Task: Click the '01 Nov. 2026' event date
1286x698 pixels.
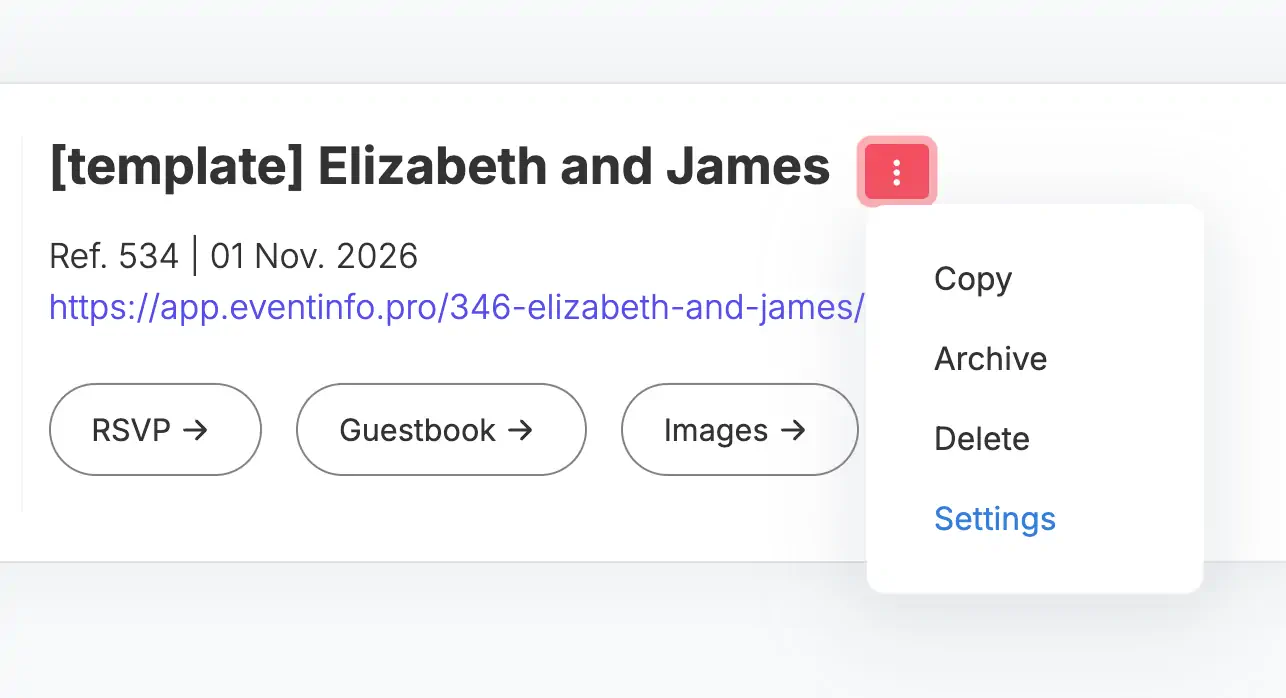Action: coord(314,257)
